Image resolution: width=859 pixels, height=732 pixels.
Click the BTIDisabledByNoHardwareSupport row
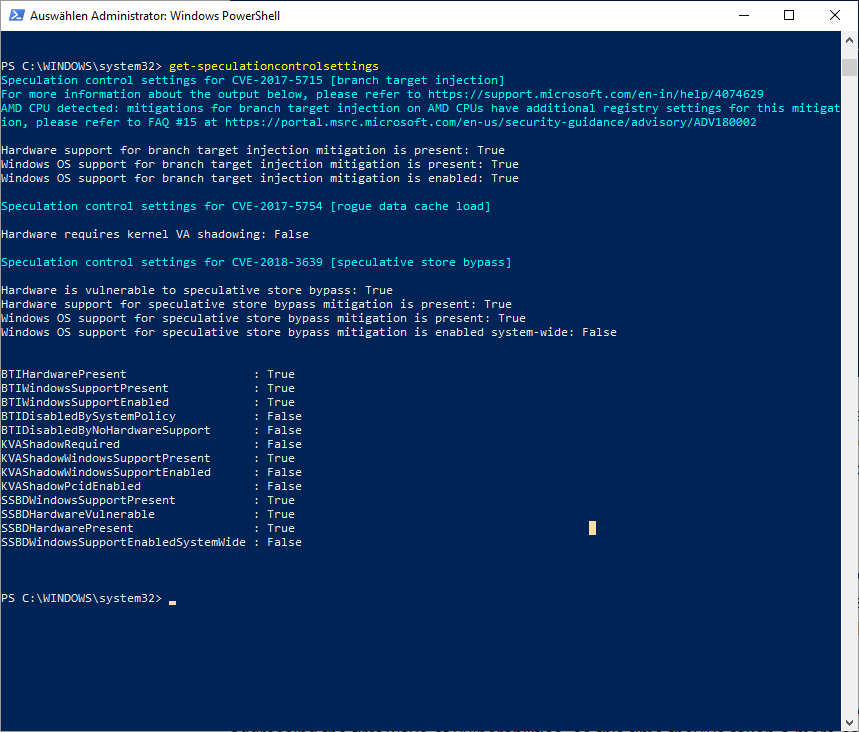click(x=151, y=430)
